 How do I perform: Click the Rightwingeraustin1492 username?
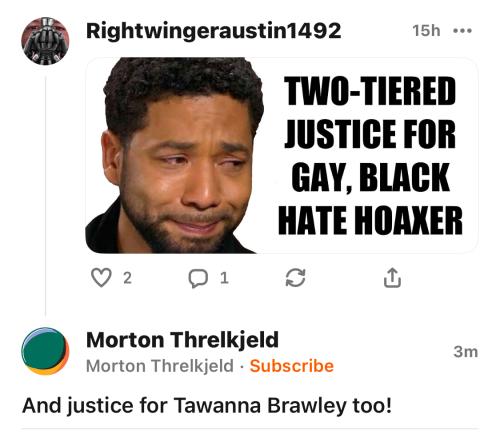[214, 31]
